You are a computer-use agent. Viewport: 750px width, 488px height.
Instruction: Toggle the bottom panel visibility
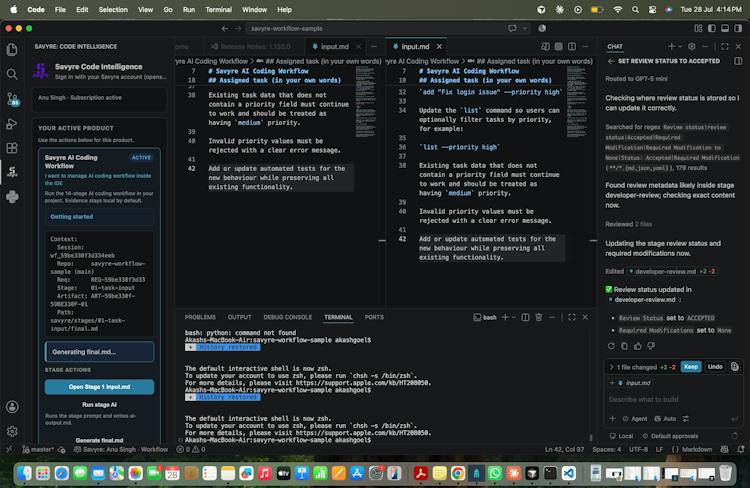pyautogui.click(x=725, y=28)
